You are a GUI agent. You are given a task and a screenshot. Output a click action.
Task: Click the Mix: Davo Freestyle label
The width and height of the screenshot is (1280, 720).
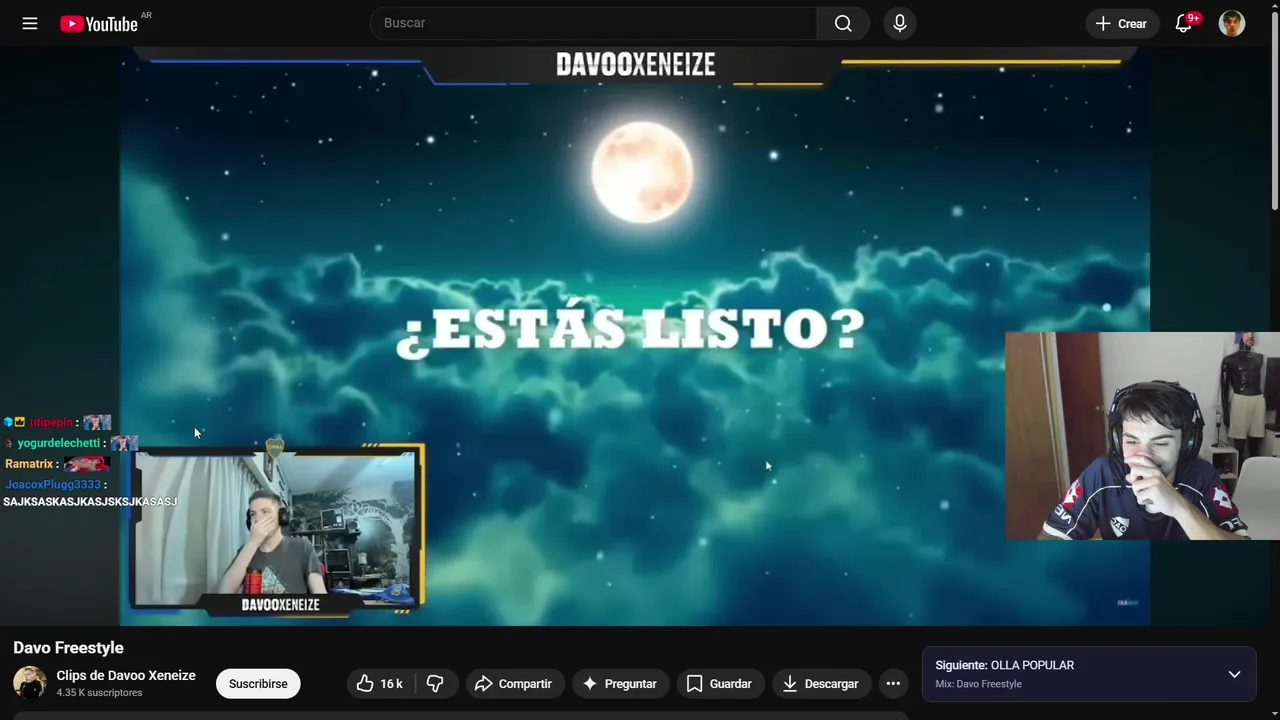978,684
